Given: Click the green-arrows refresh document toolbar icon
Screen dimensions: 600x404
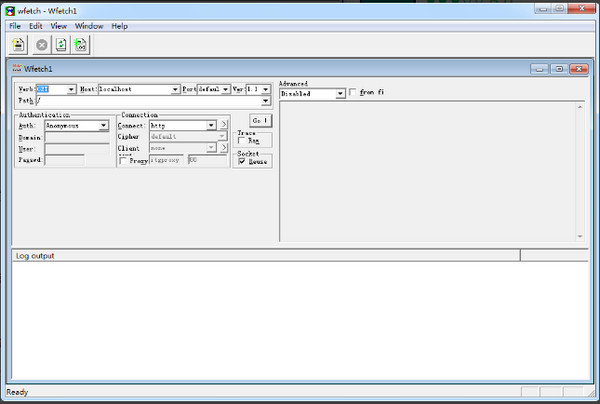Looking at the screenshot, I should point(61,45).
